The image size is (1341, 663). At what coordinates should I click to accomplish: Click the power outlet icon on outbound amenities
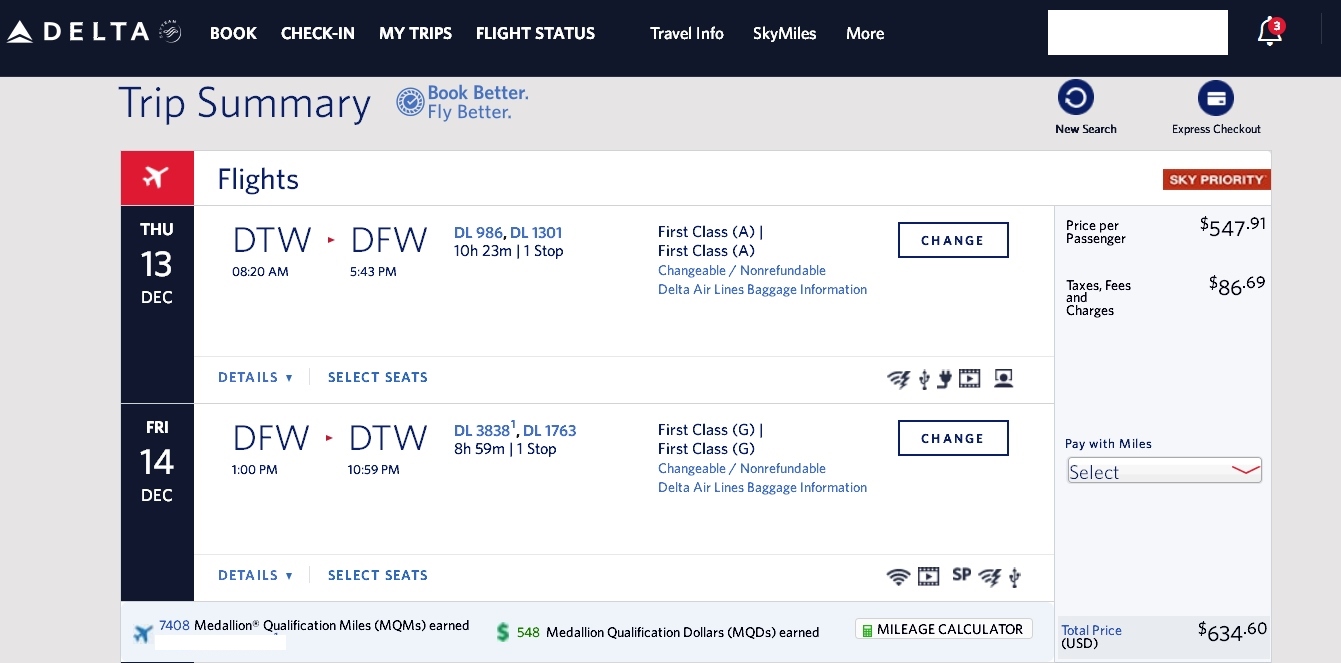[x=945, y=379]
